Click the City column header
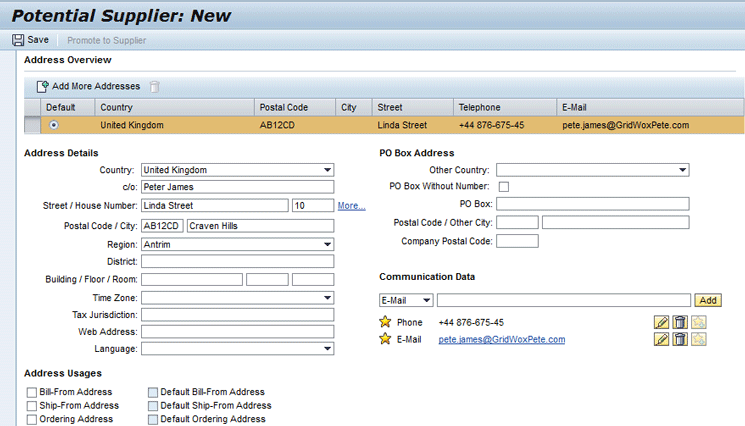The image size is (745, 426). (x=354, y=107)
